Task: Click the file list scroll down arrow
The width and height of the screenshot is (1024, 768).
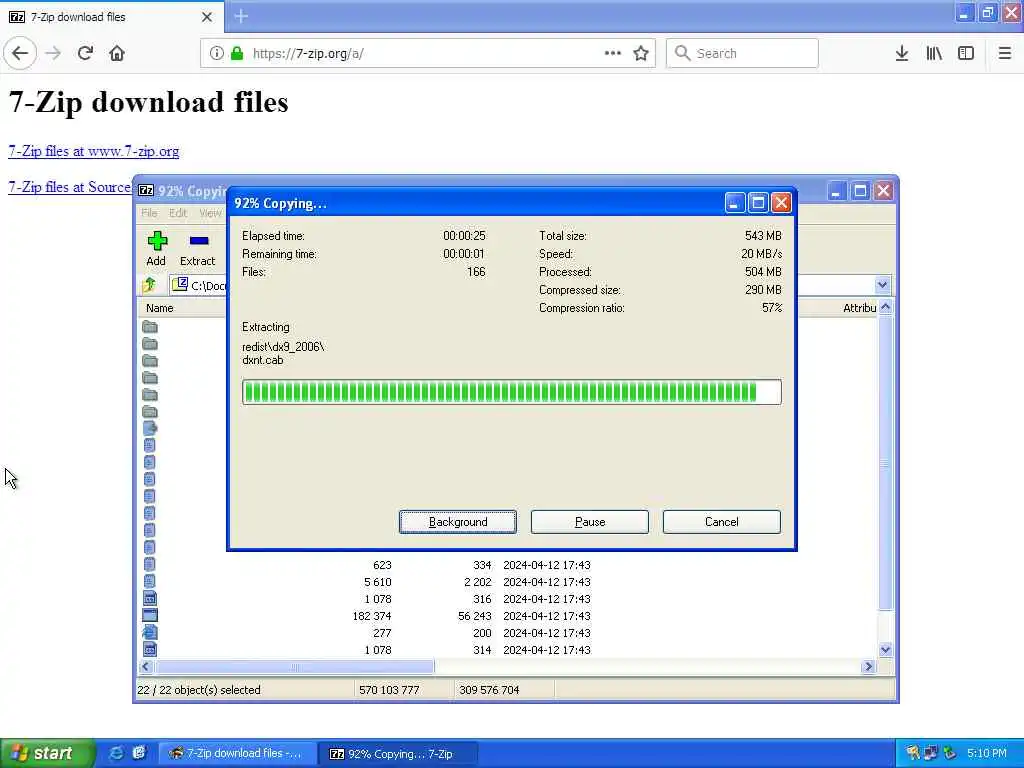Action: tap(886, 650)
